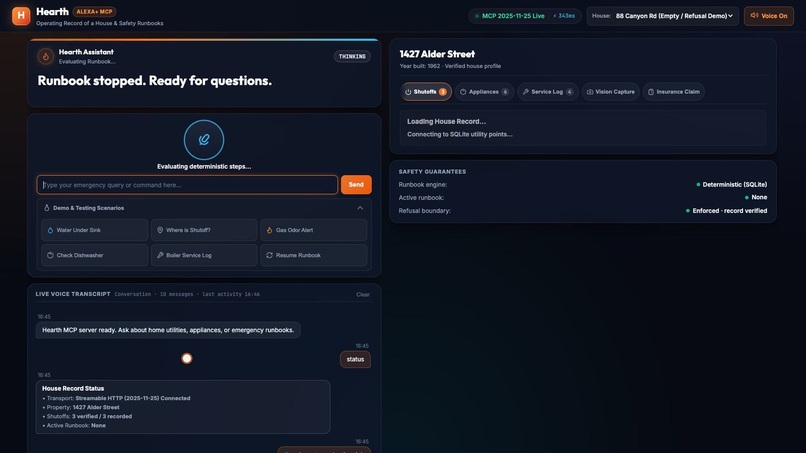Click the power icon on Shutoffs tab

click(408, 92)
